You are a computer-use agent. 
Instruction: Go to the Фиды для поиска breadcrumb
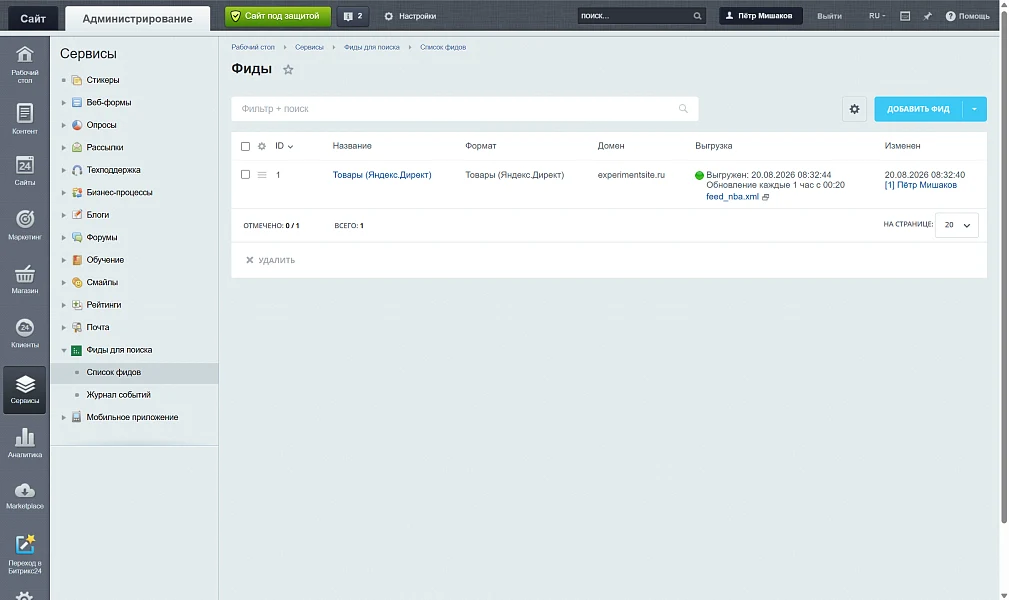(x=371, y=47)
